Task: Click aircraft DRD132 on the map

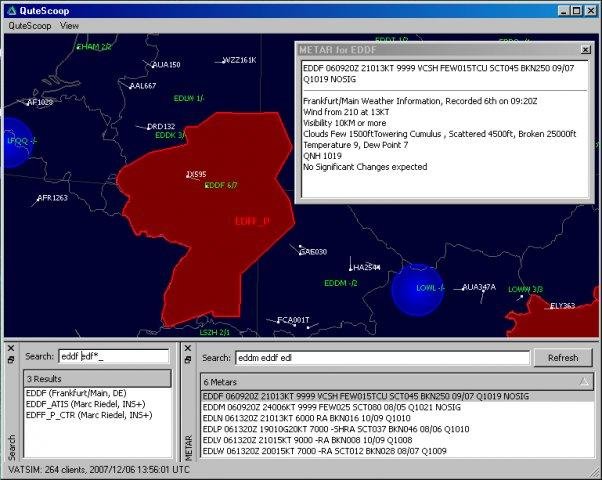Action: (x=161, y=126)
